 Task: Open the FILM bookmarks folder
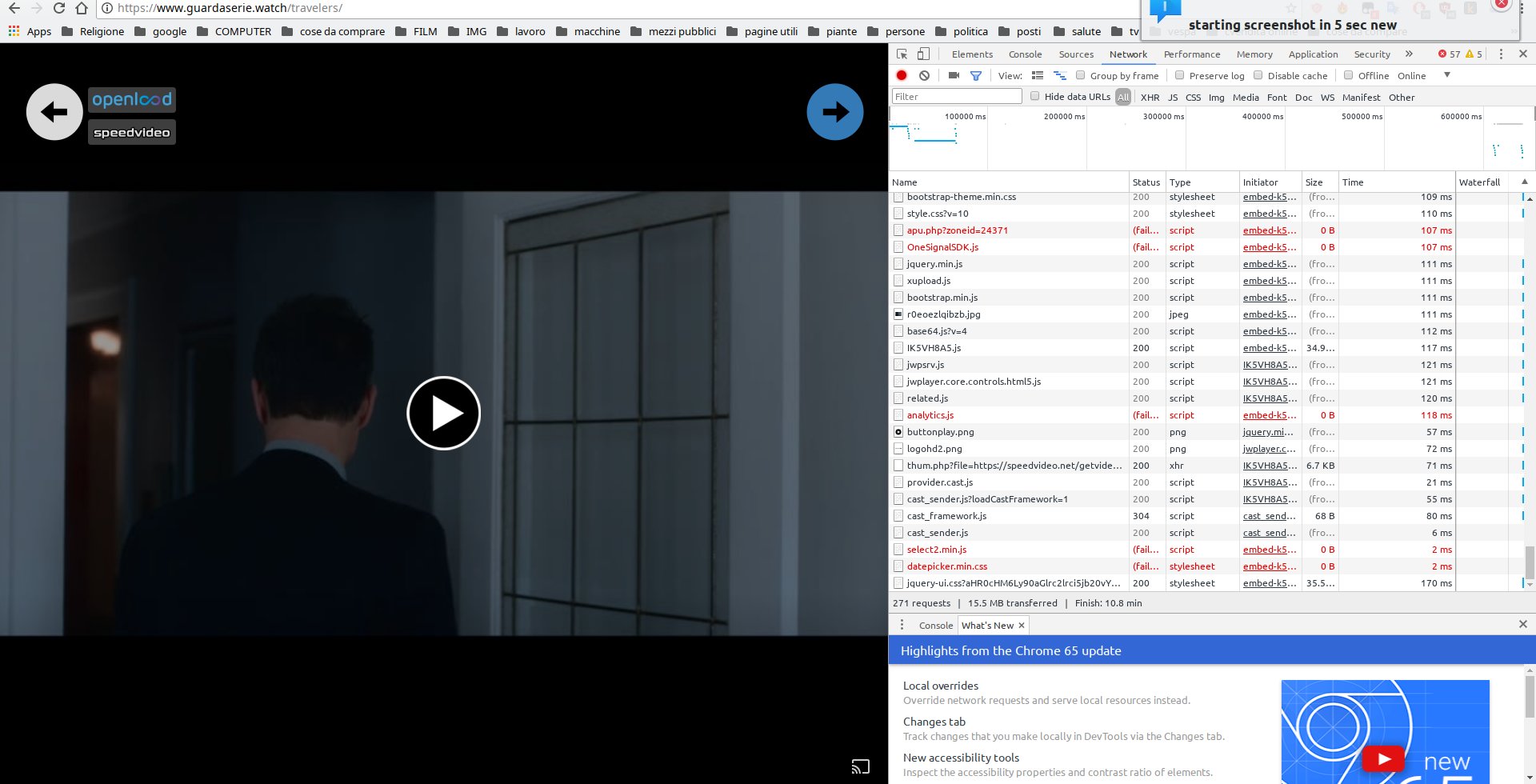click(x=416, y=31)
